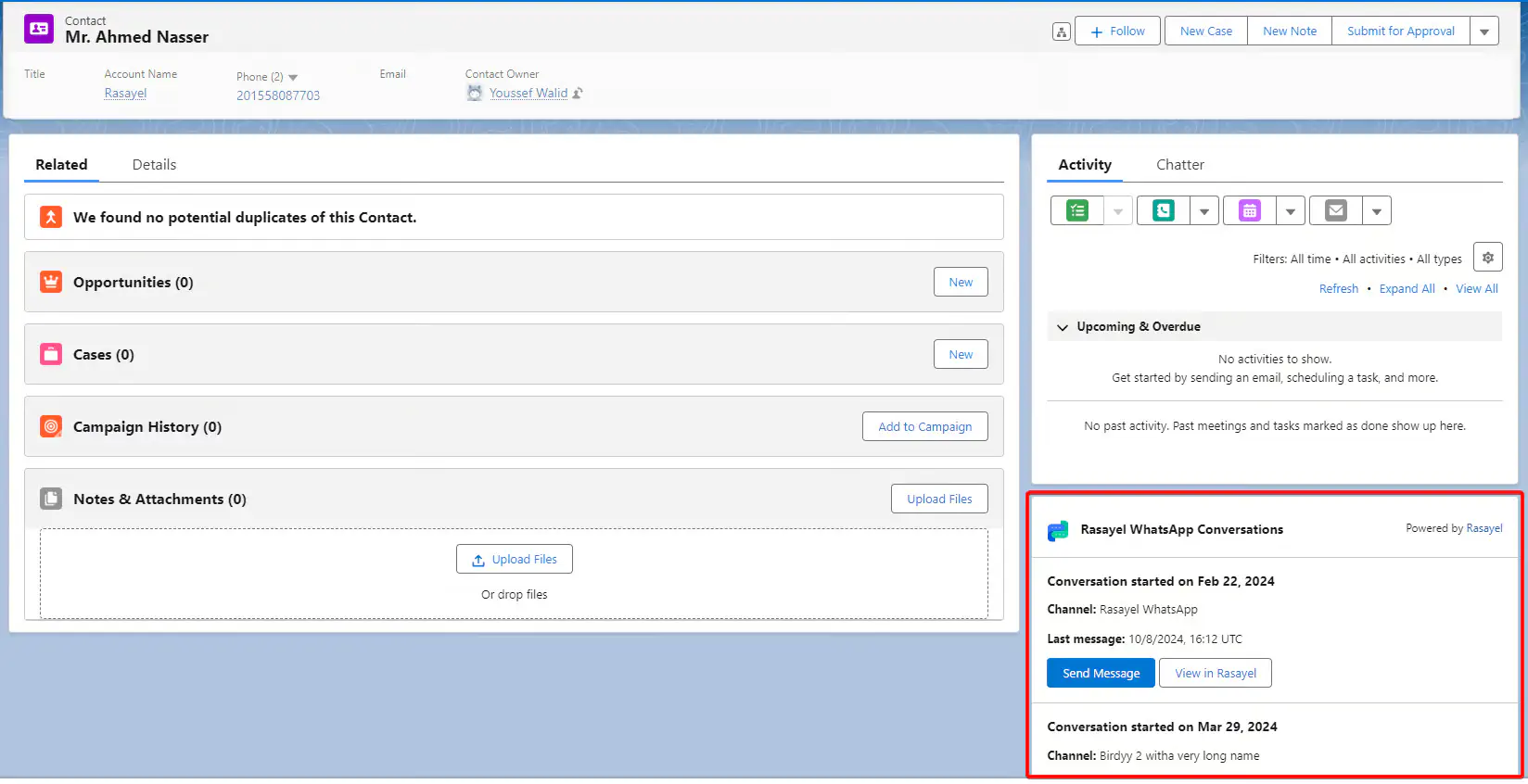The height and width of the screenshot is (784, 1528).
Task: Open the Campaign History (0) related list
Action: coord(147,426)
